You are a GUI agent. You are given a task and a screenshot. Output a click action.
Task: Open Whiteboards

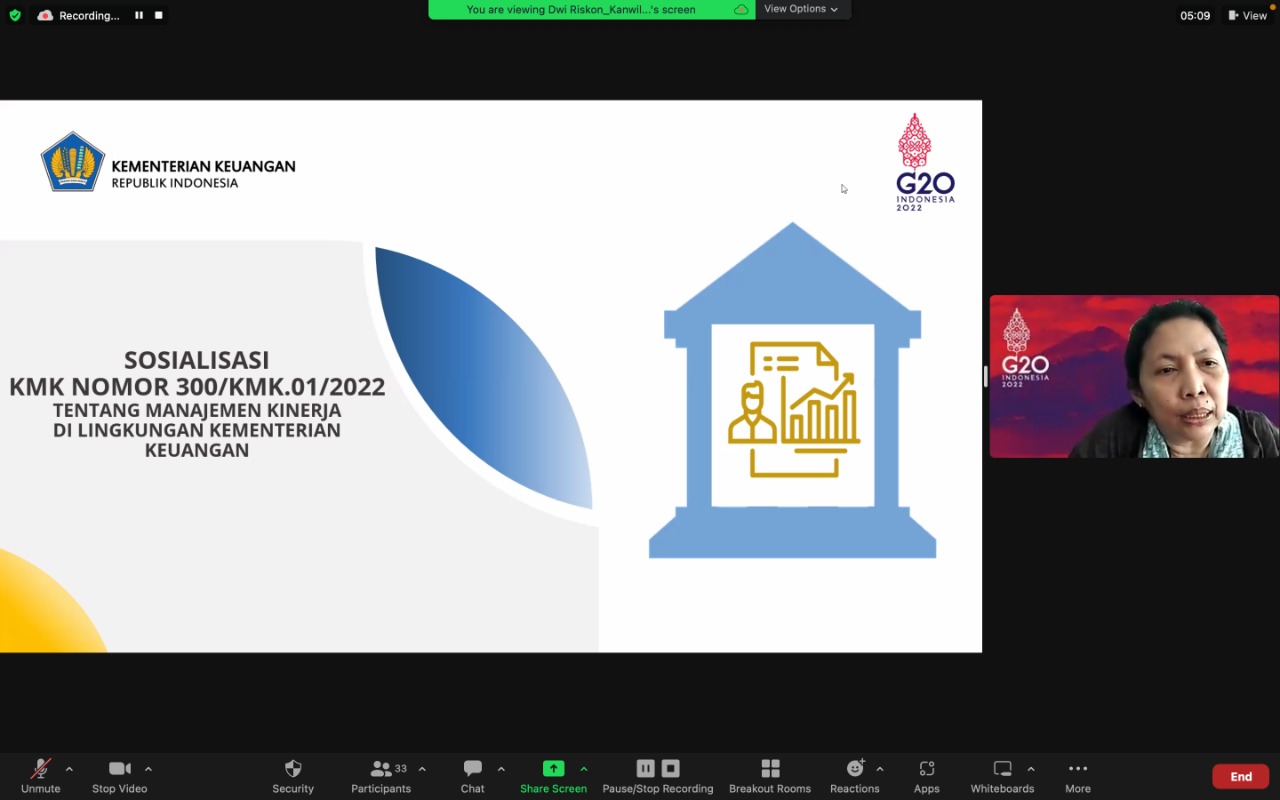pos(1002,769)
